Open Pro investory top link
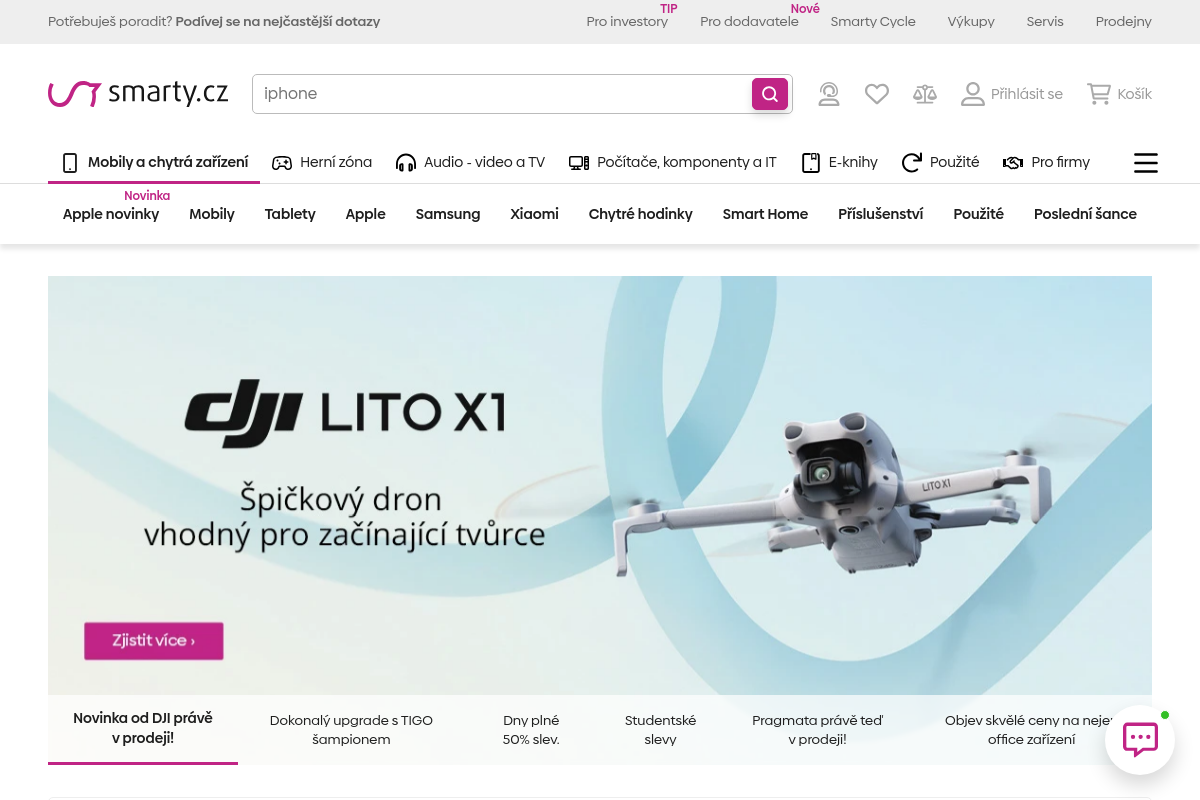This screenshot has height=800, width=1200. 627,21
